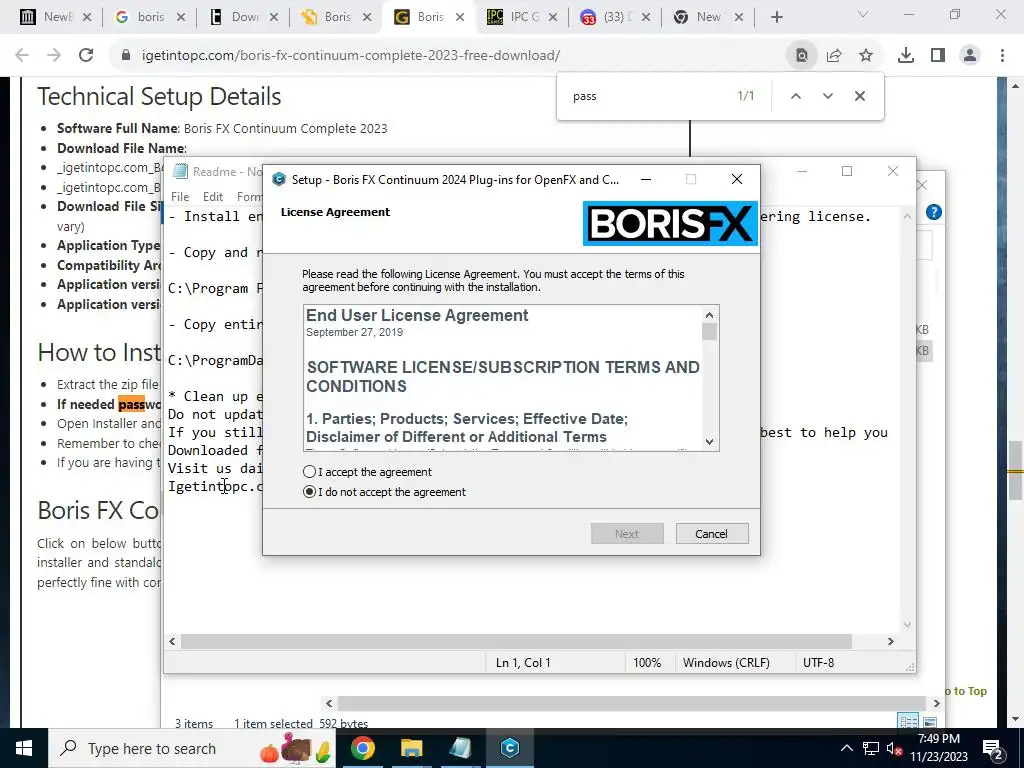Click the muted volume tray icon
This screenshot has width=1024, height=768.
click(894, 748)
